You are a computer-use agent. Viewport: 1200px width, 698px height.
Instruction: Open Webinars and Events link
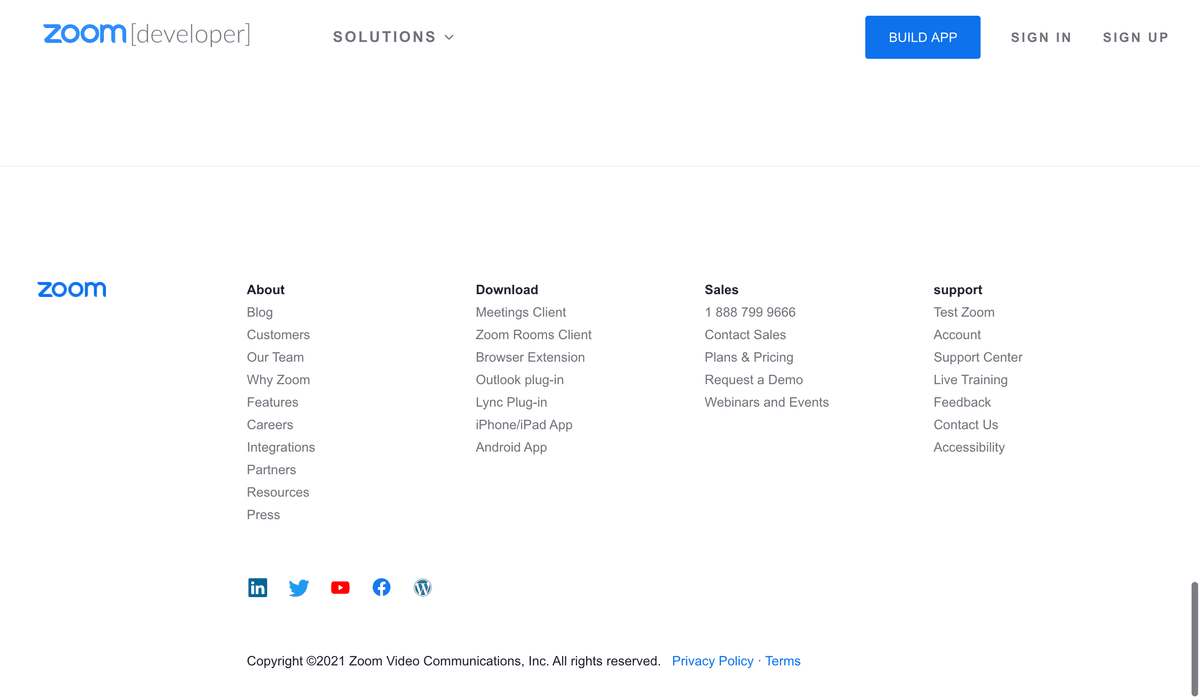tap(767, 402)
